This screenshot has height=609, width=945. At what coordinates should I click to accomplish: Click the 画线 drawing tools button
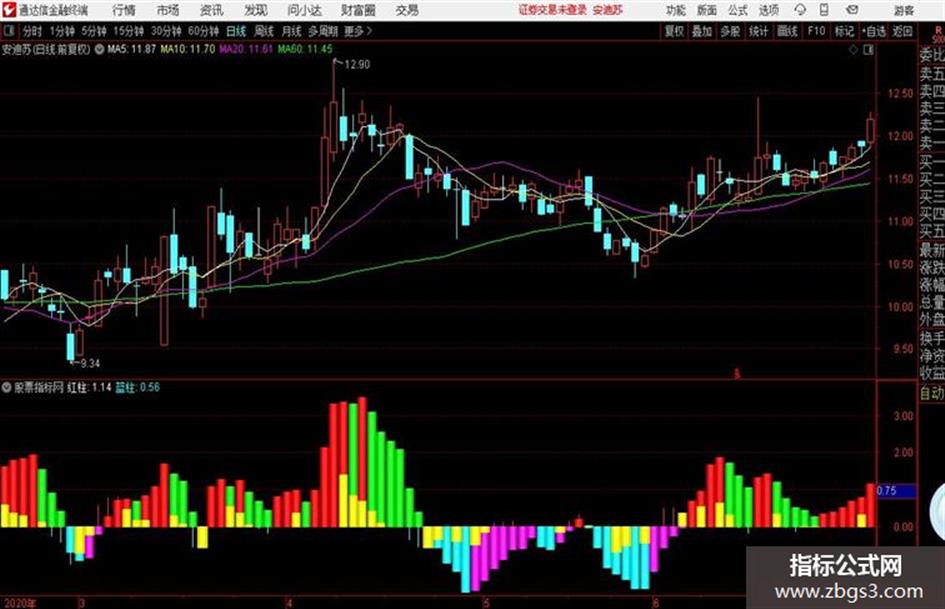787,31
